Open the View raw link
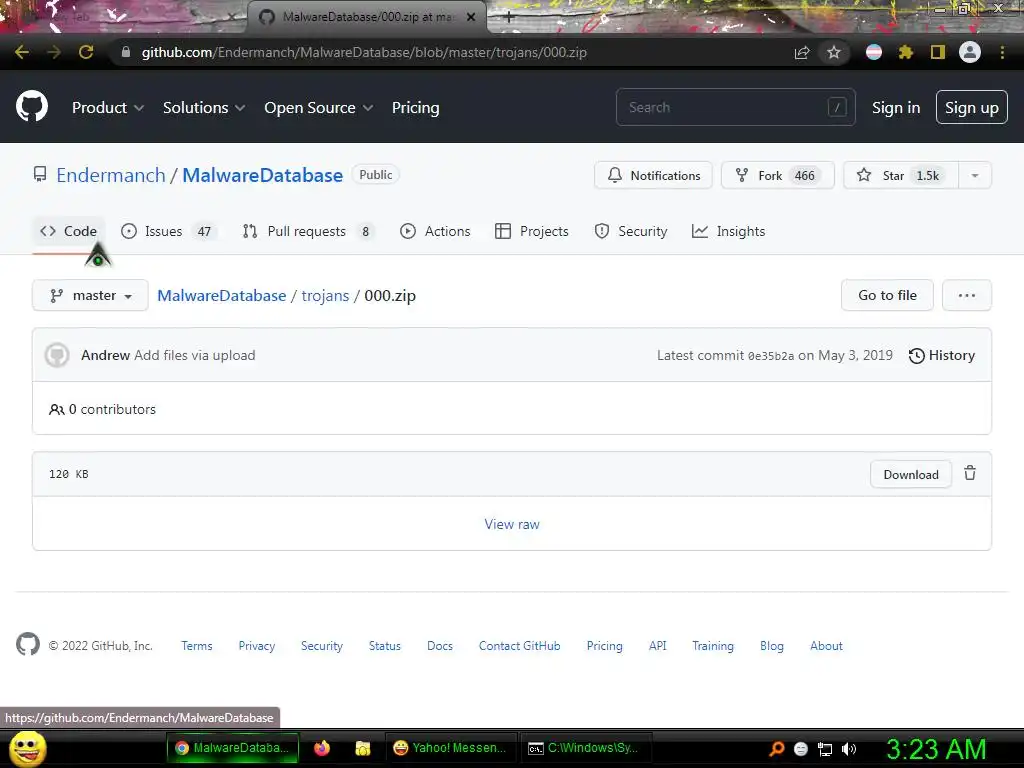1024x768 pixels. pyautogui.click(x=512, y=524)
